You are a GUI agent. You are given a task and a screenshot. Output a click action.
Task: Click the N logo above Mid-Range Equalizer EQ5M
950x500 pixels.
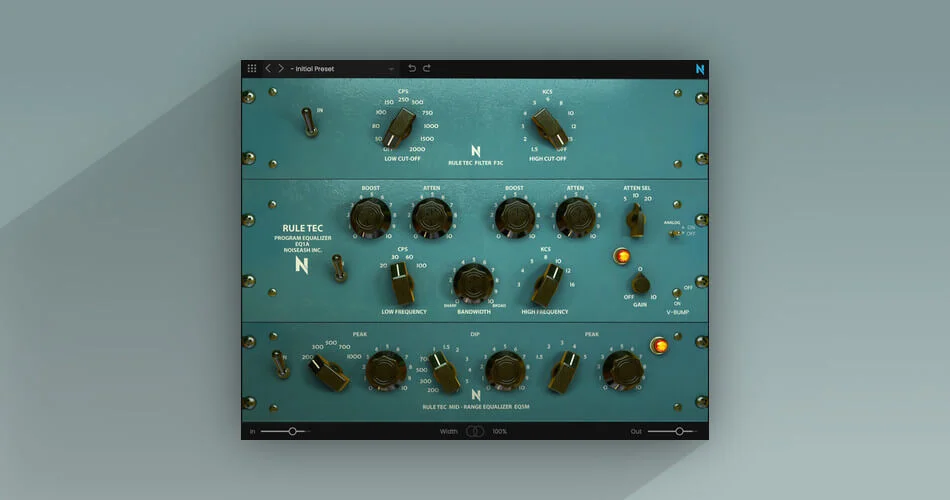point(476,395)
